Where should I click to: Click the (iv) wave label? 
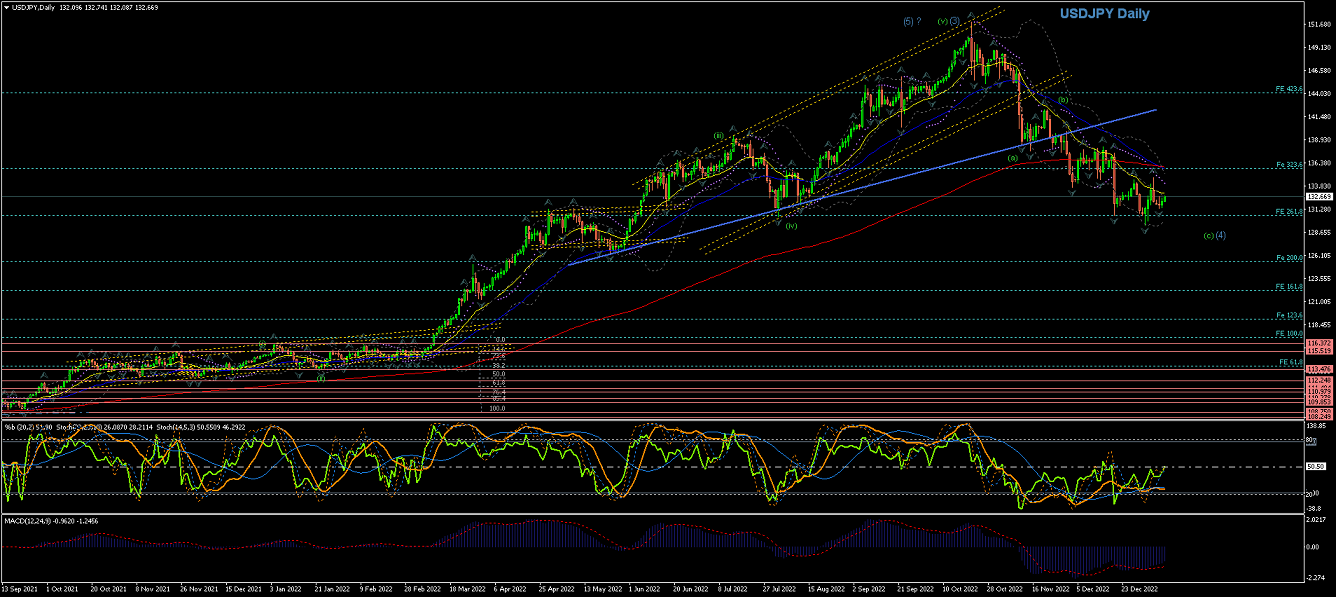click(790, 226)
